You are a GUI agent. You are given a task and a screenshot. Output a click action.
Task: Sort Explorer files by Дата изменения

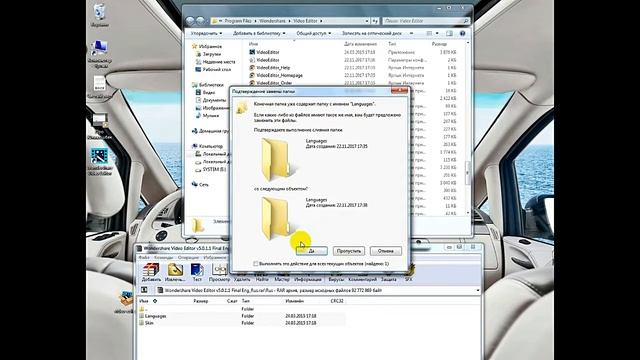click(360, 44)
